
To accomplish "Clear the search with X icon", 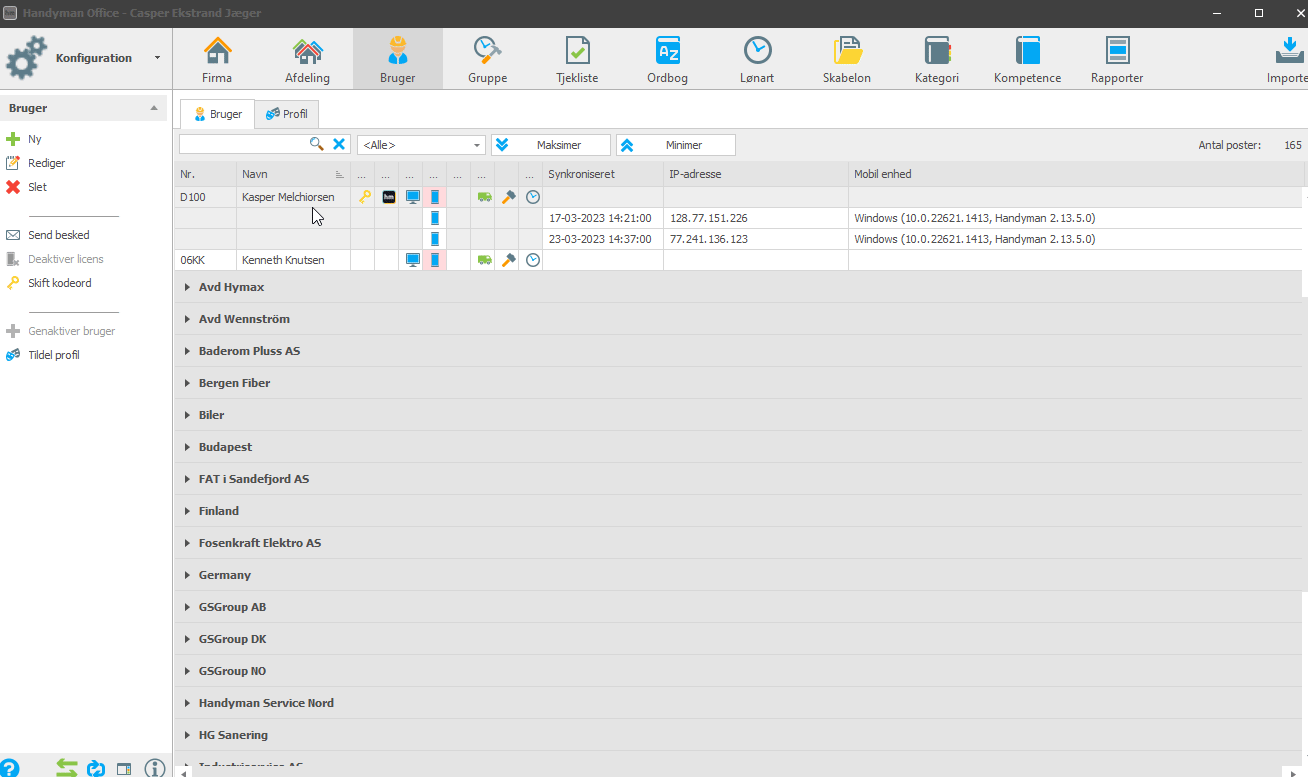I will pyautogui.click(x=339, y=144).
